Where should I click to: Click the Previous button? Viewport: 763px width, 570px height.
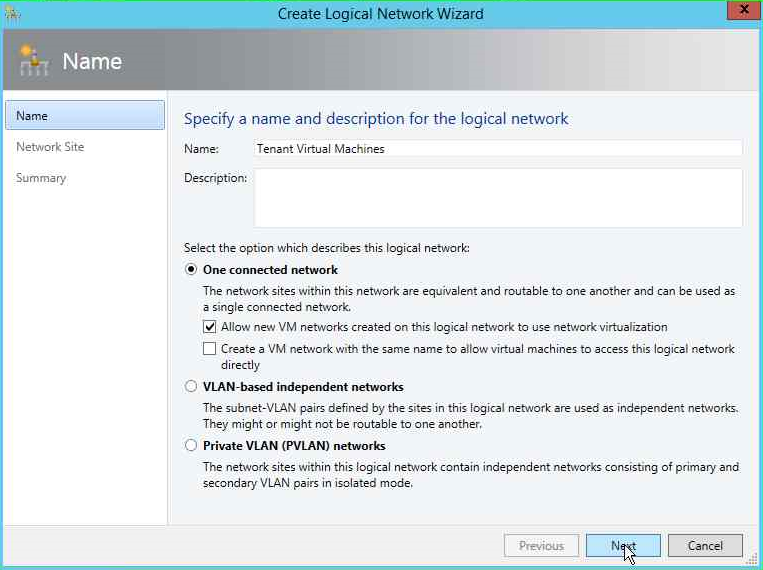542,546
